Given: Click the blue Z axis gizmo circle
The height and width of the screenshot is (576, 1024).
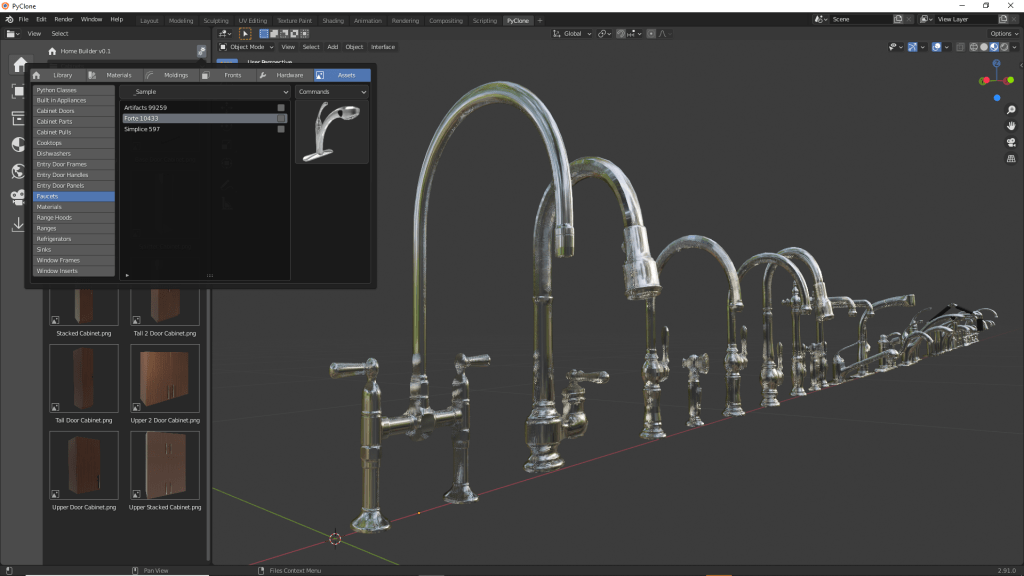Looking at the screenshot, I should point(997,62).
